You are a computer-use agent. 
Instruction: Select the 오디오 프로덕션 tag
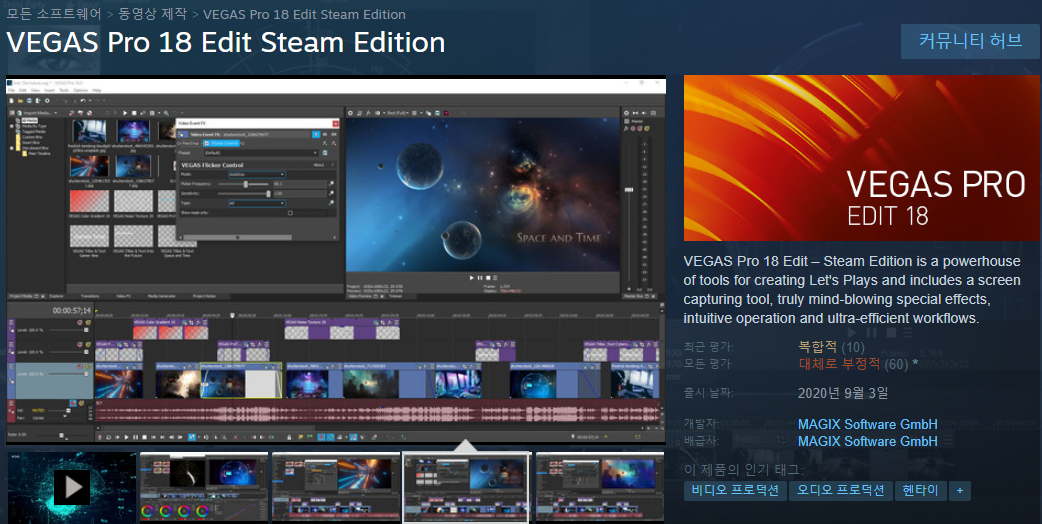tap(841, 491)
